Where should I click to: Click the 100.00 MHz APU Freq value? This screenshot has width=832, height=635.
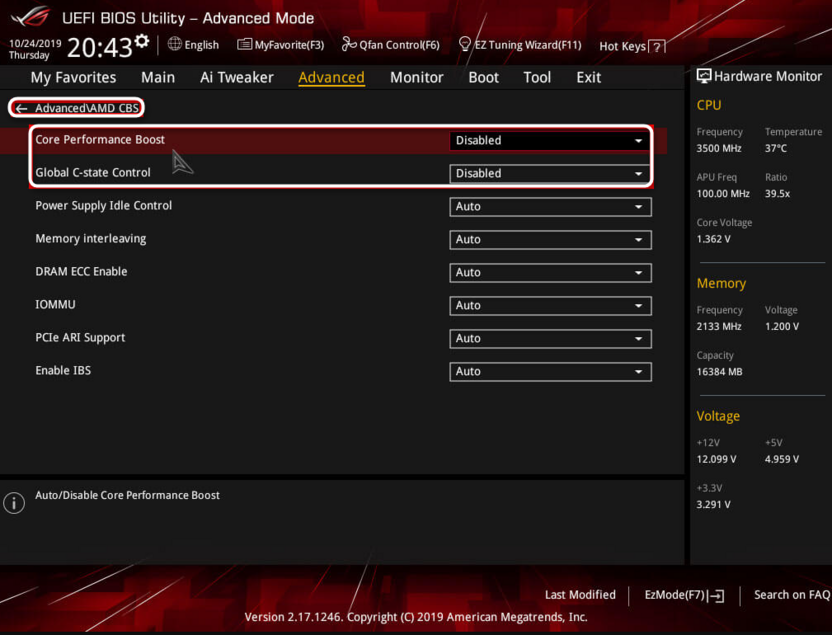point(723,194)
